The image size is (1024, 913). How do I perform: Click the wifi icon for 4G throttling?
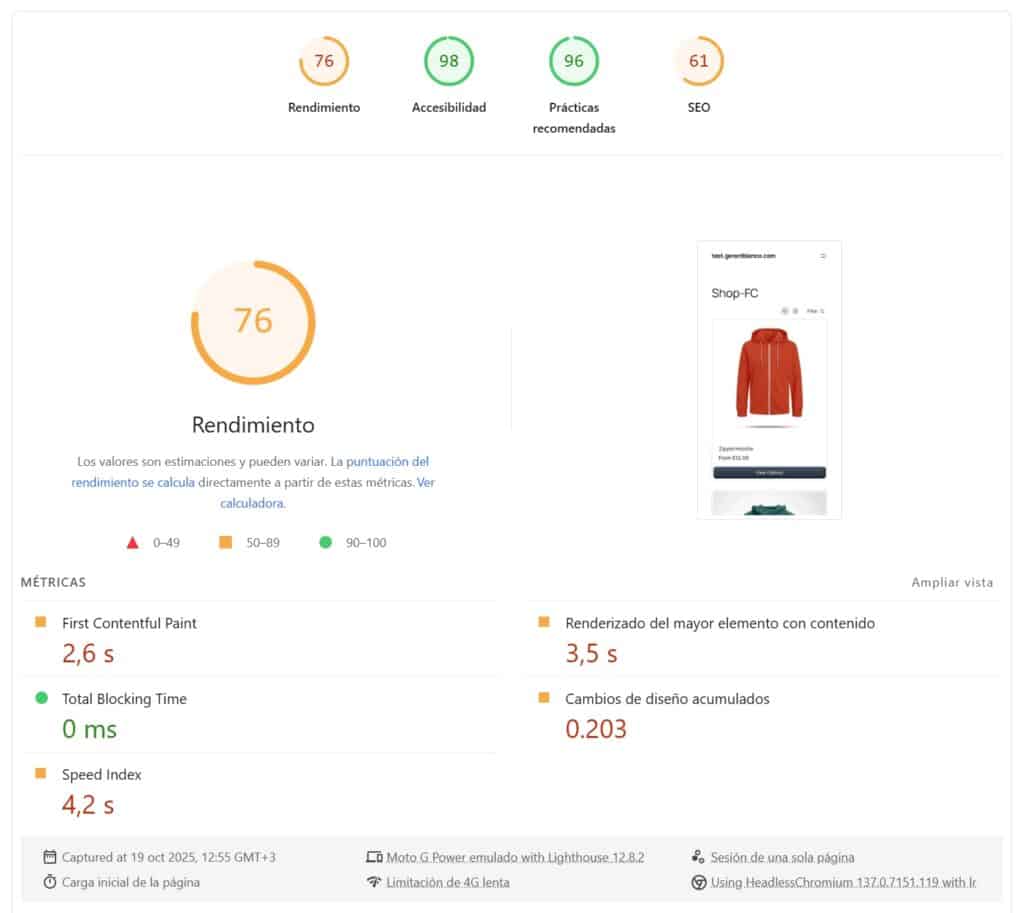tap(374, 882)
